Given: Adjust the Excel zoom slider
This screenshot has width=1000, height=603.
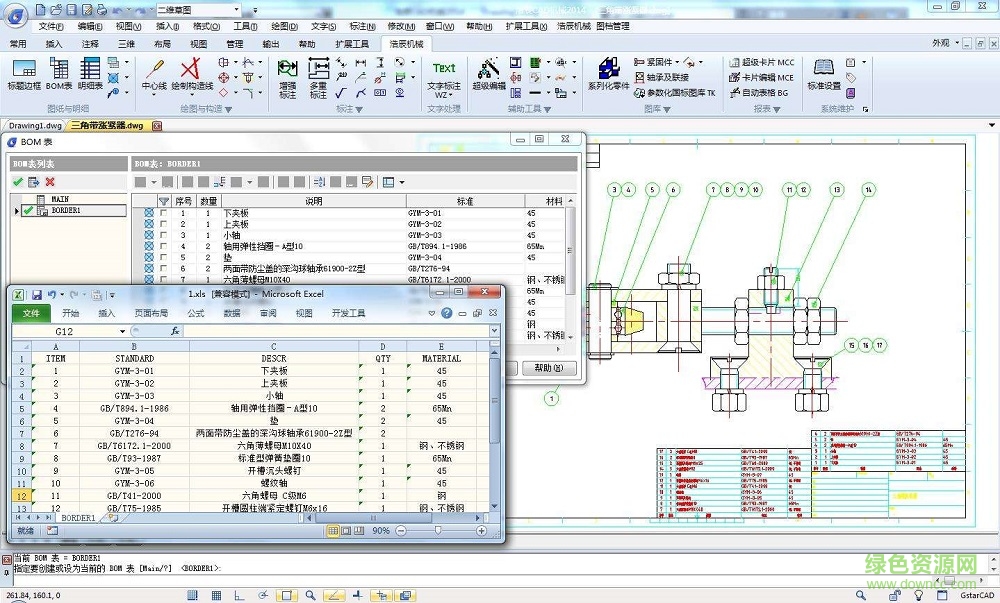Looking at the screenshot, I should coord(436,530).
